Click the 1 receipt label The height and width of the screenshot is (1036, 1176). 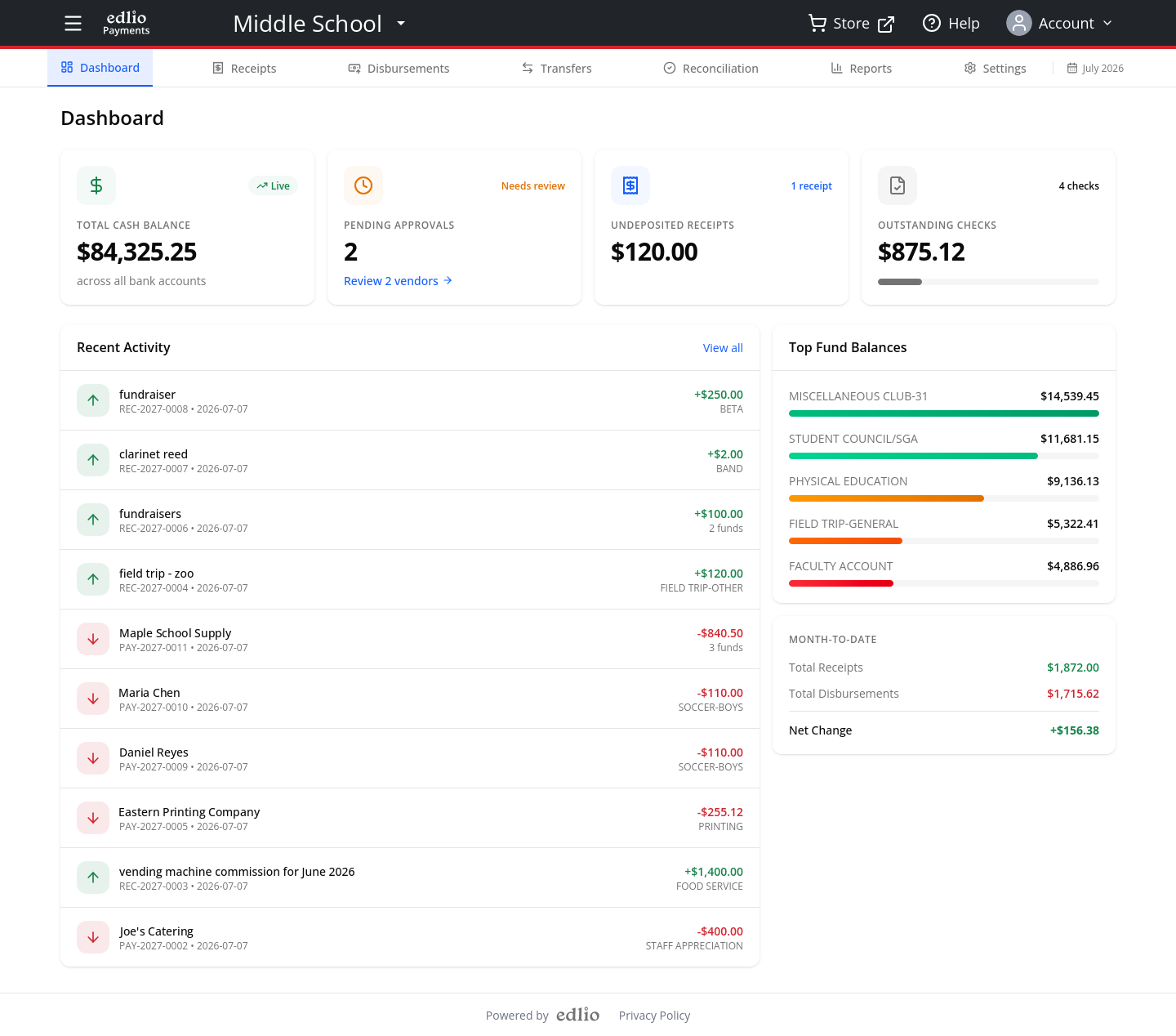pos(811,186)
